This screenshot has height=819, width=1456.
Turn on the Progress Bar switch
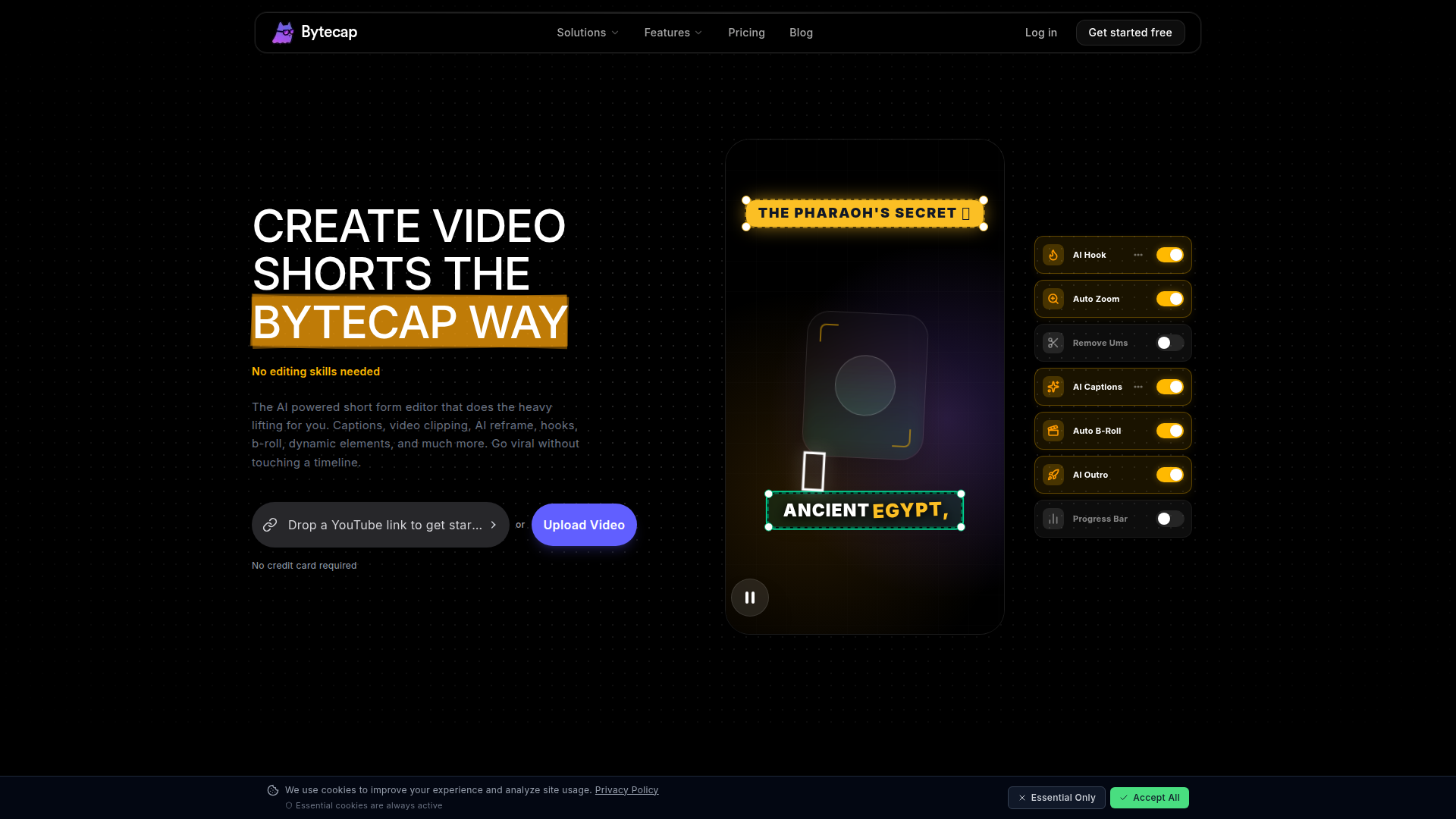[1169, 519]
